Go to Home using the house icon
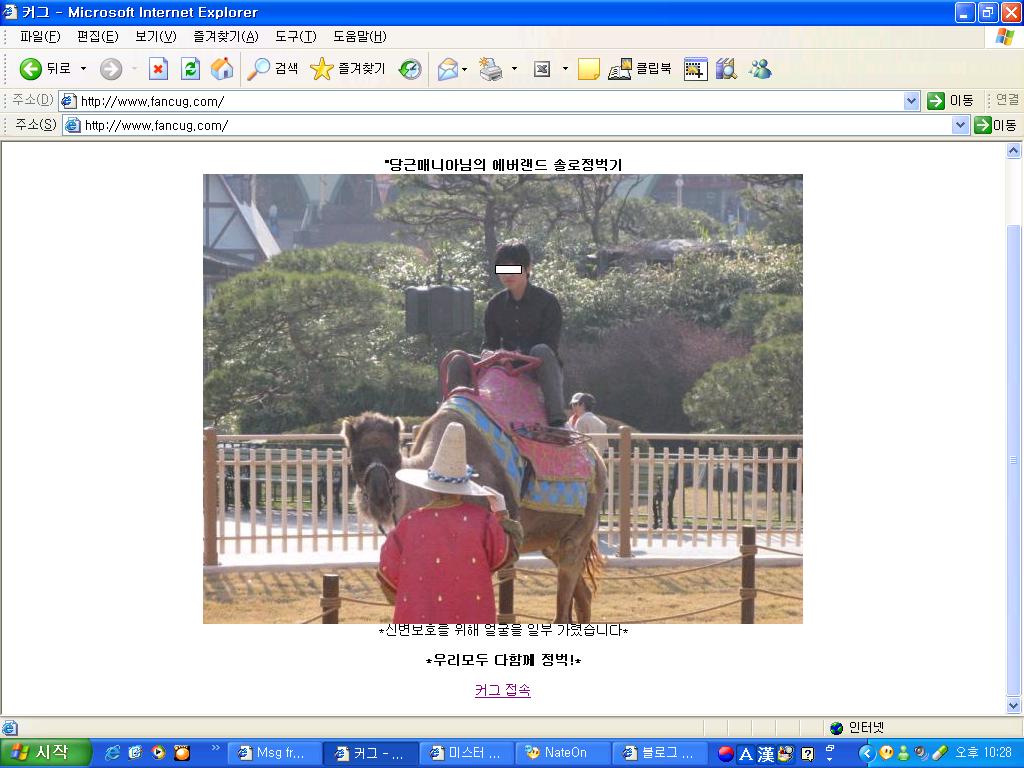1024x768 pixels. coord(222,69)
